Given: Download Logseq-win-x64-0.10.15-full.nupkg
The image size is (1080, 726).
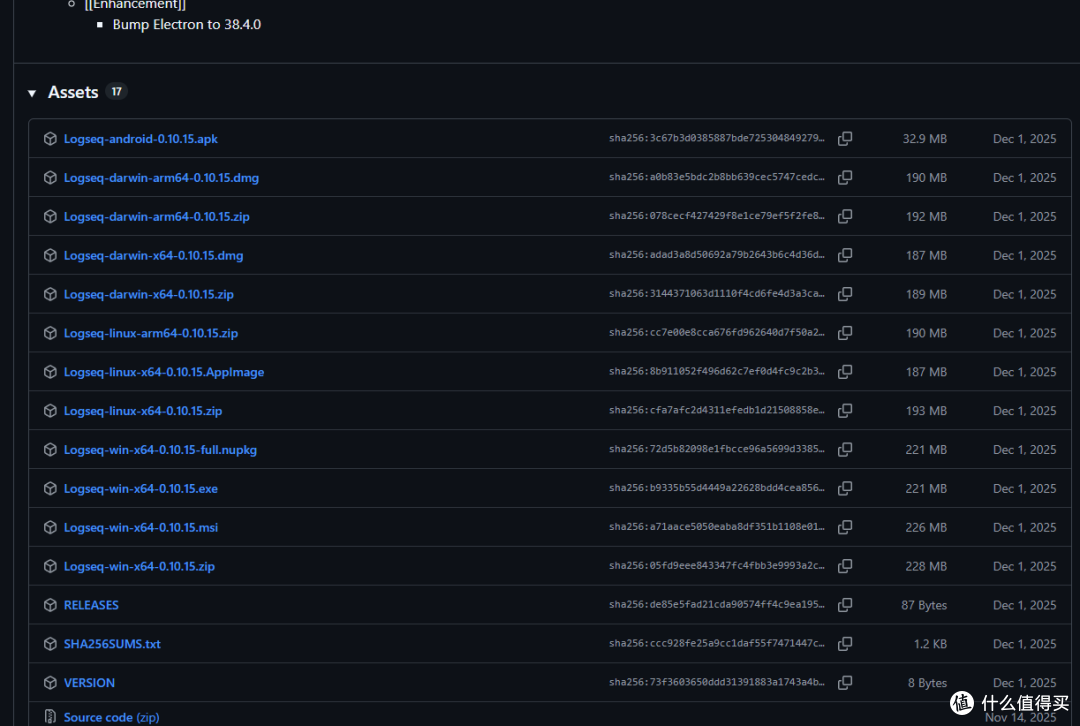Looking at the screenshot, I should tap(160, 450).
